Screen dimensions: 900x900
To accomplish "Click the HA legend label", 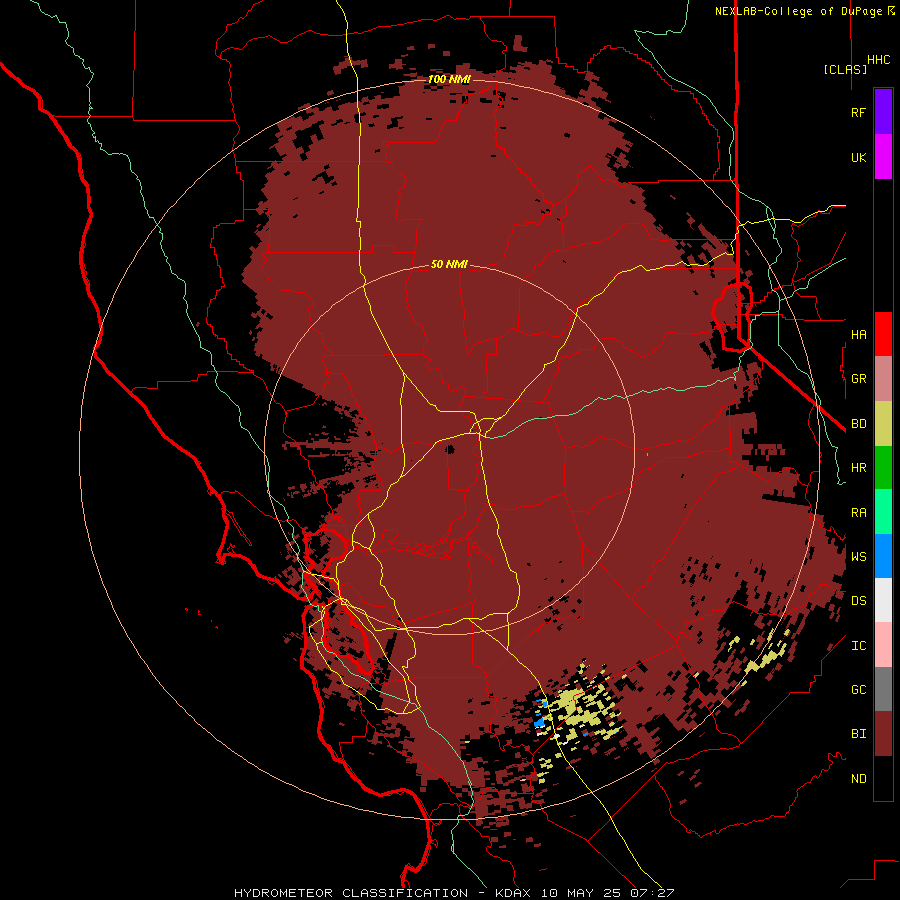I will pos(858,334).
